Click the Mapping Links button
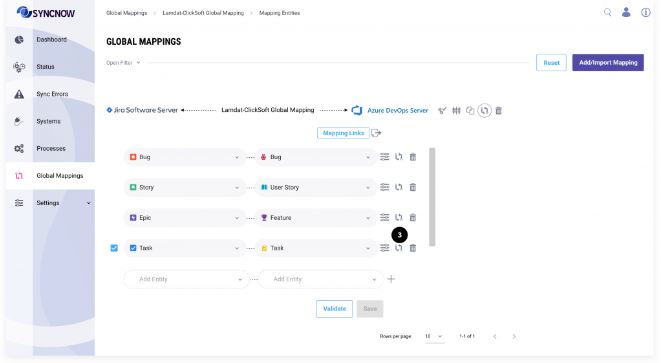Image resolution: width=661 pixels, height=363 pixels. click(x=343, y=133)
